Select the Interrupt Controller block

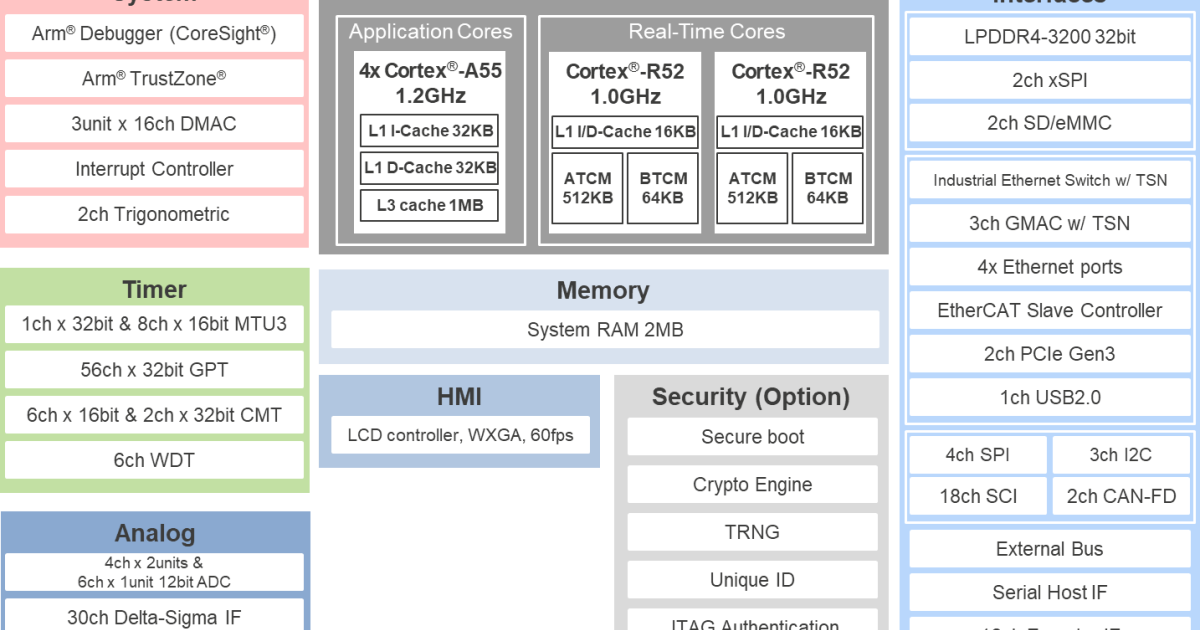(x=154, y=169)
